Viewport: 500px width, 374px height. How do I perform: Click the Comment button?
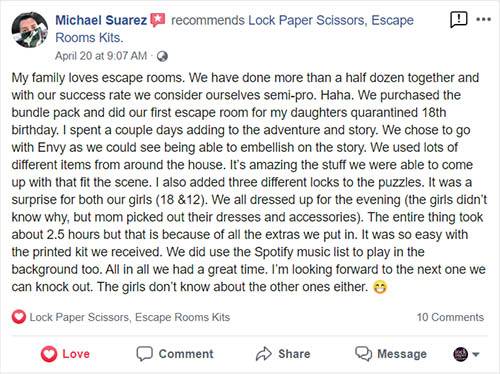coord(175,354)
